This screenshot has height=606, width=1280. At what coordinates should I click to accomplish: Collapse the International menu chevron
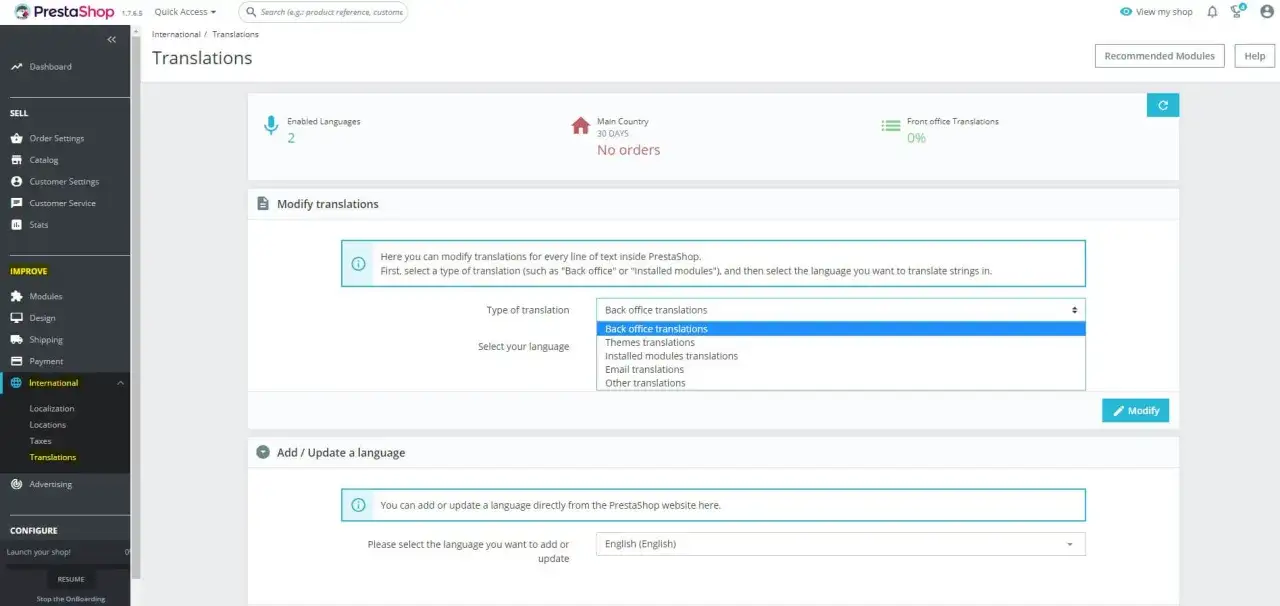click(x=120, y=383)
